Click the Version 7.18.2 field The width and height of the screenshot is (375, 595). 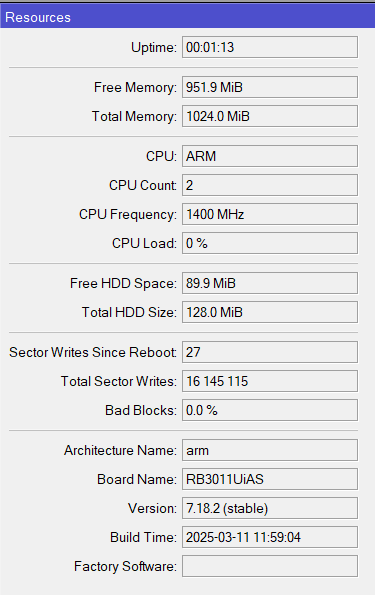click(270, 508)
